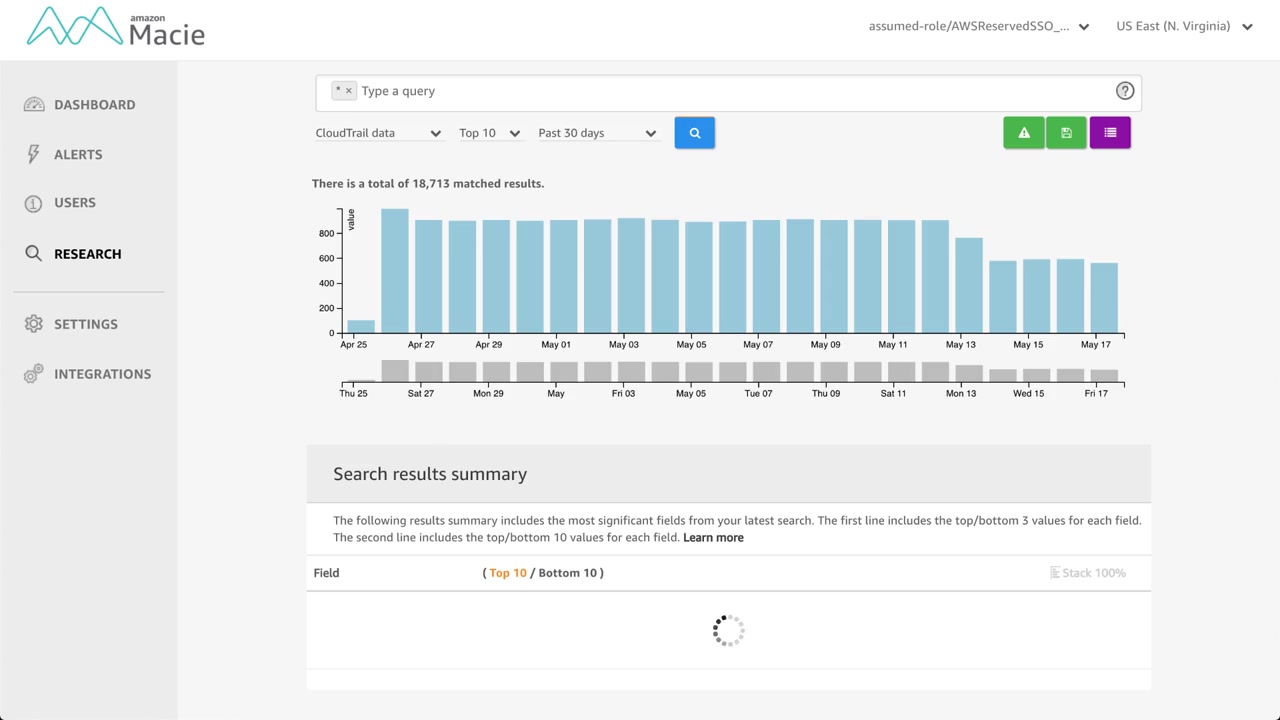
Task: Go to the Alerts section
Action: point(78,155)
